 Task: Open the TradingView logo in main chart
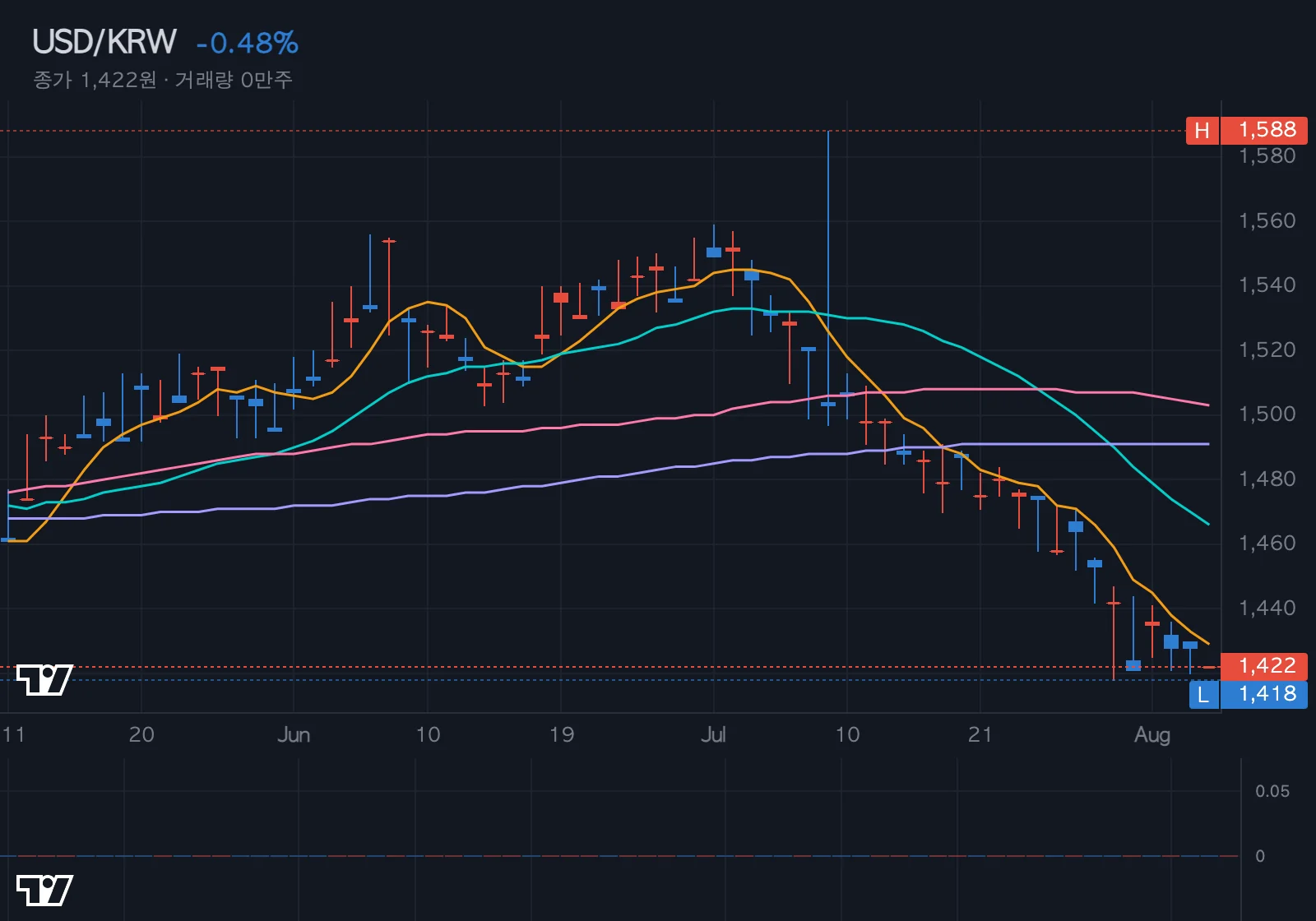point(44,679)
